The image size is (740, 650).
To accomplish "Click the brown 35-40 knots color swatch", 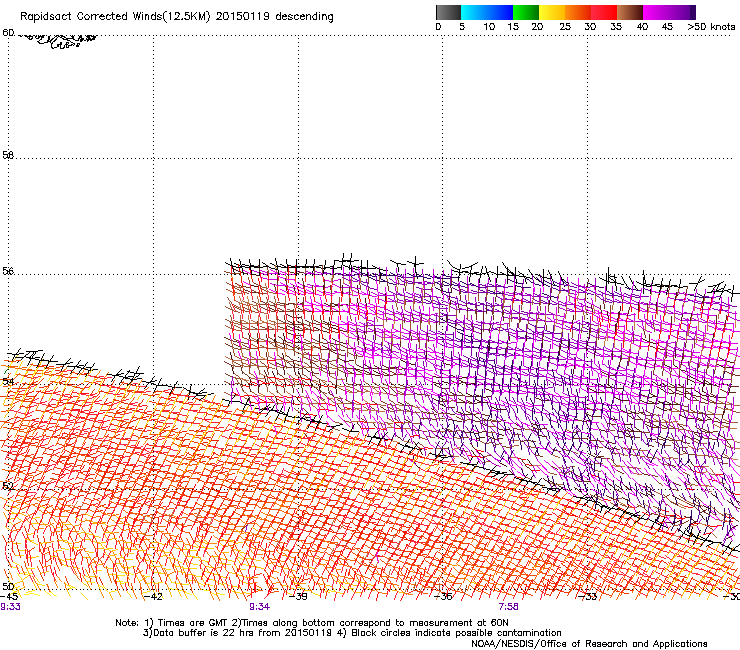I will tap(630, 12).
